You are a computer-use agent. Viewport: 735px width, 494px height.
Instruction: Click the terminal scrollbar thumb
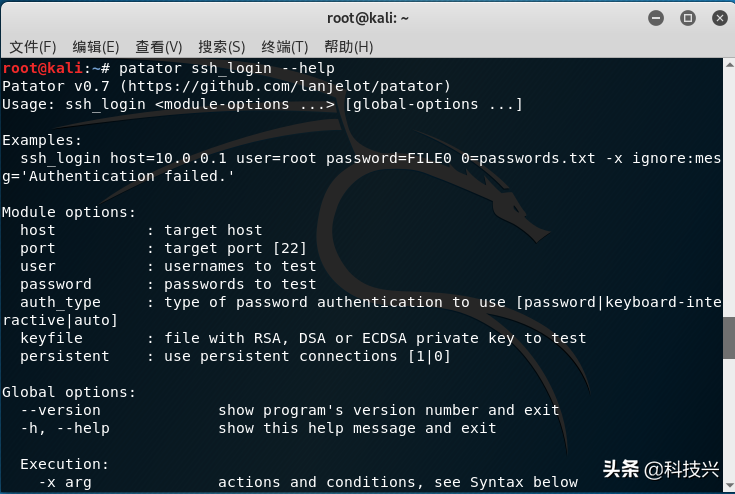pyautogui.click(x=729, y=337)
